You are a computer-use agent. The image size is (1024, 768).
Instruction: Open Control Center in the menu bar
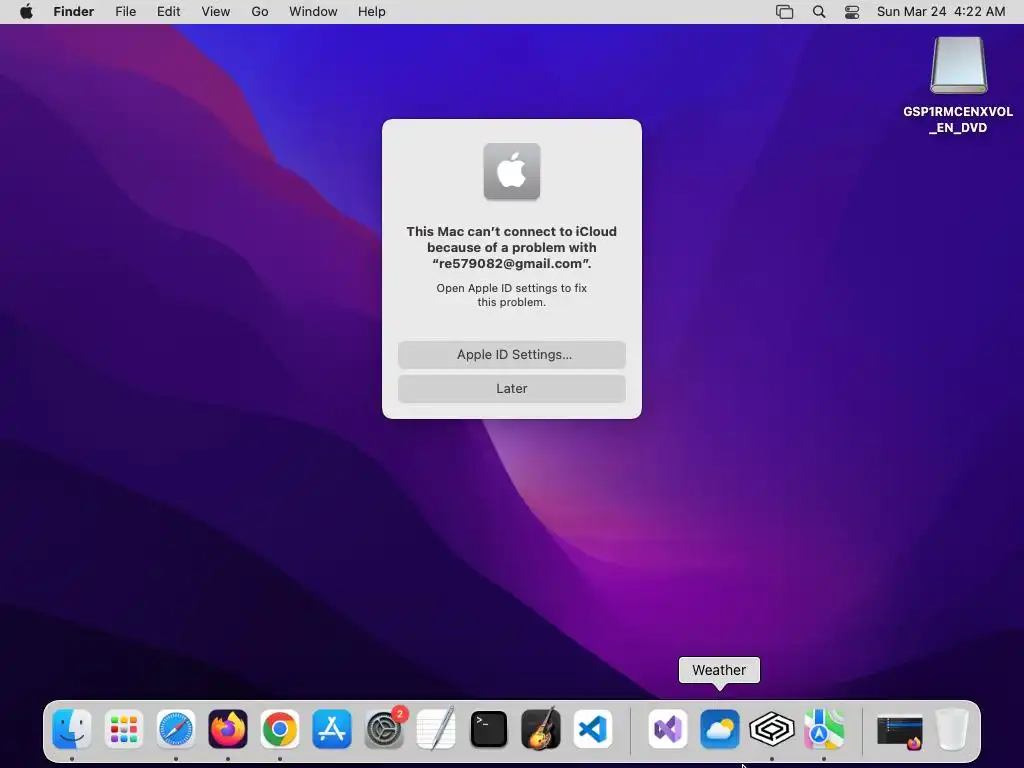pyautogui.click(x=852, y=12)
